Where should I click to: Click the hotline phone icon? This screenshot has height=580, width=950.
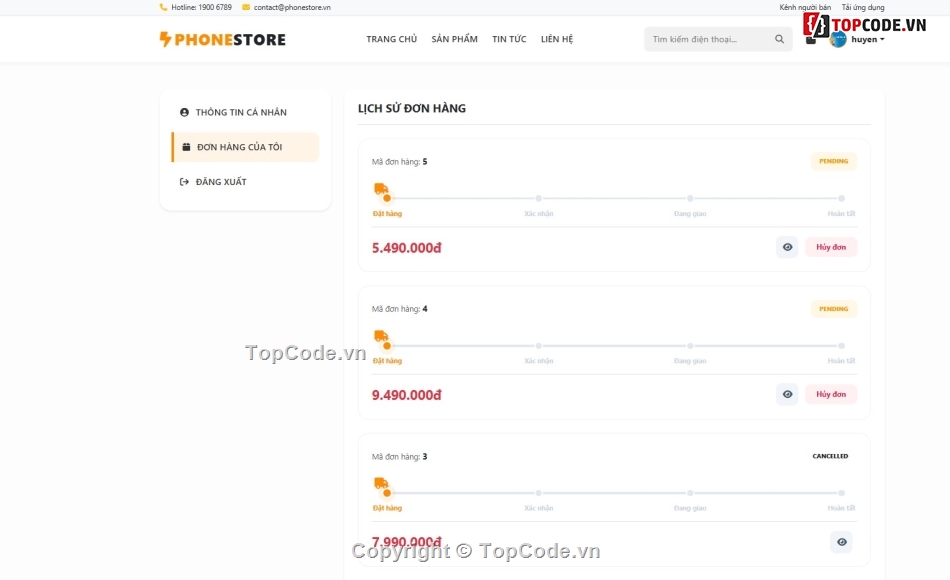point(163,7)
